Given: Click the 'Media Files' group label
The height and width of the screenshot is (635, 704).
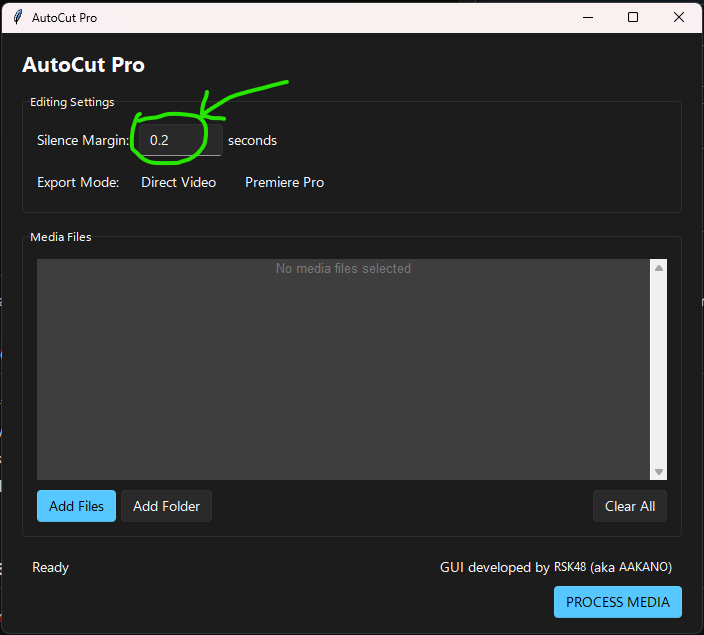Looking at the screenshot, I should pyautogui.click(x=61, y=237).
